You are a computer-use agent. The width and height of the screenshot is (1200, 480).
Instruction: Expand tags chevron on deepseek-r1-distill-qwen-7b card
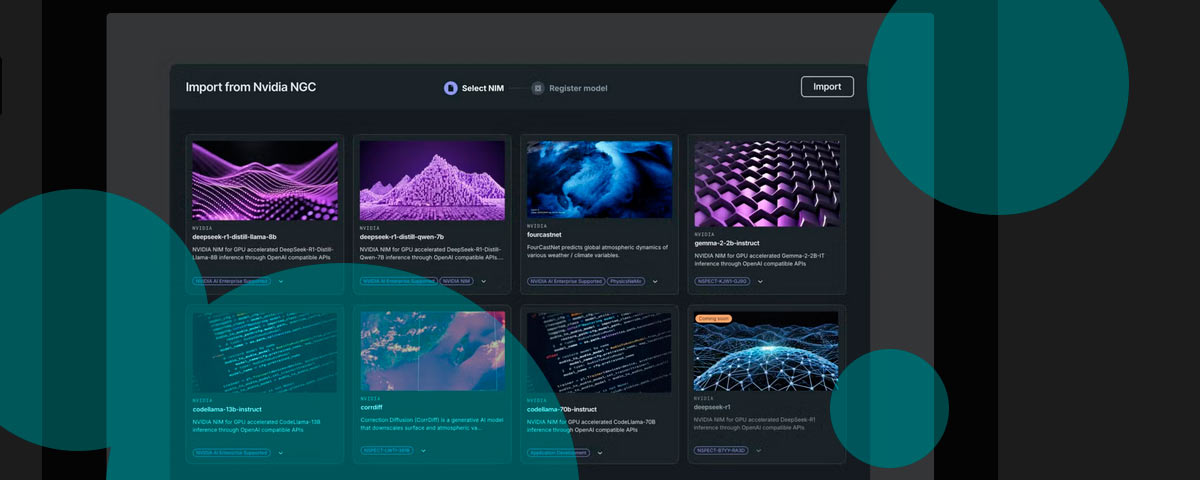click(484, 282)
